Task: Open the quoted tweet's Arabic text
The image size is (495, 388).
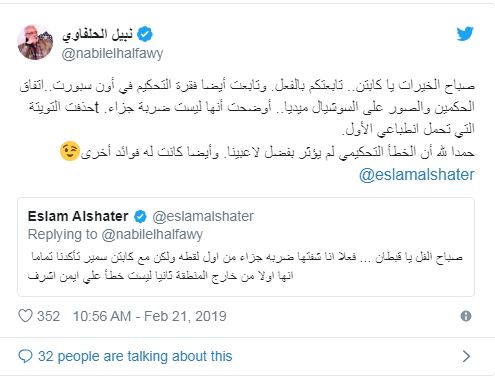Action: tap(246, 266)
